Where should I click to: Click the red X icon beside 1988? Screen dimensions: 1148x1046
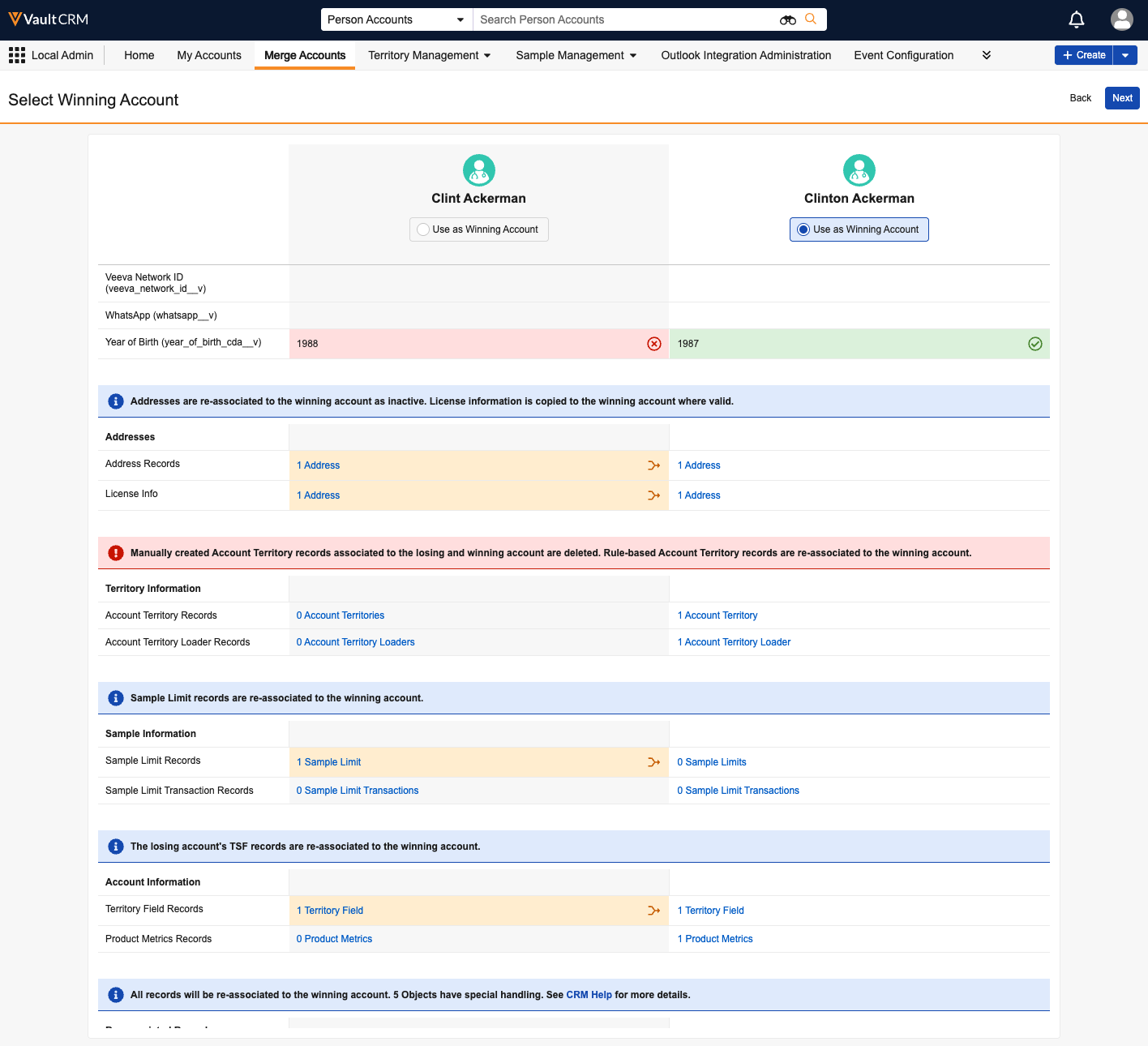coord(654,344)
